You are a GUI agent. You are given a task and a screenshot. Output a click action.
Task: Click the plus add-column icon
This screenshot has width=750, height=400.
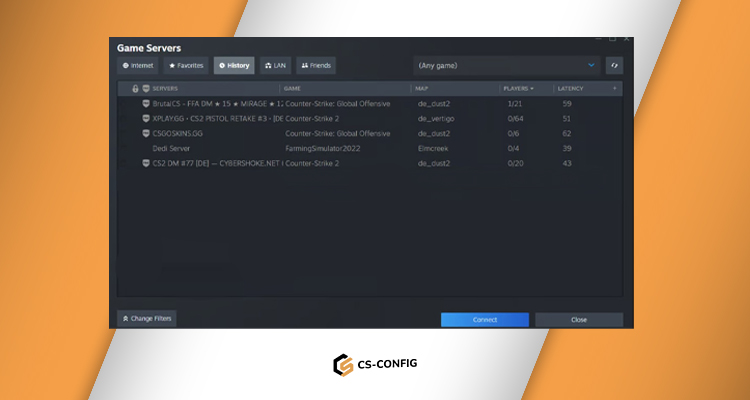(x=615, y=88)
